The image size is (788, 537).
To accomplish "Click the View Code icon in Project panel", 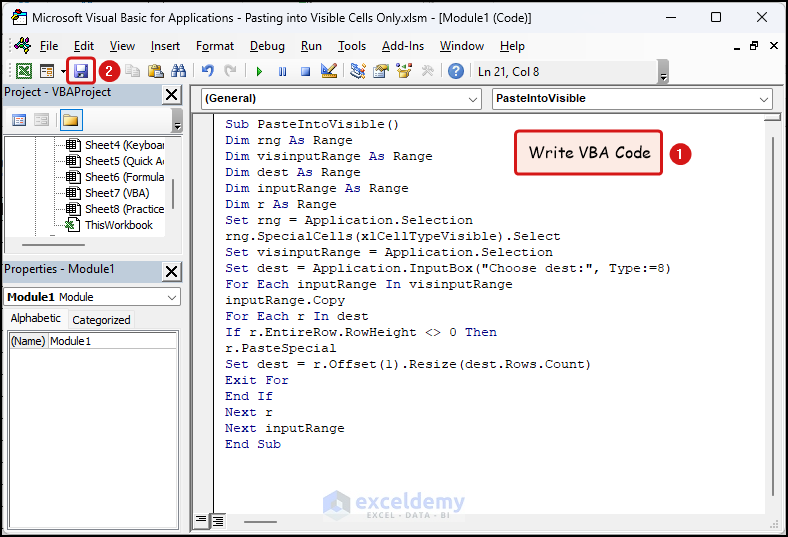I will pyautogui.click(x=19, y=120).
